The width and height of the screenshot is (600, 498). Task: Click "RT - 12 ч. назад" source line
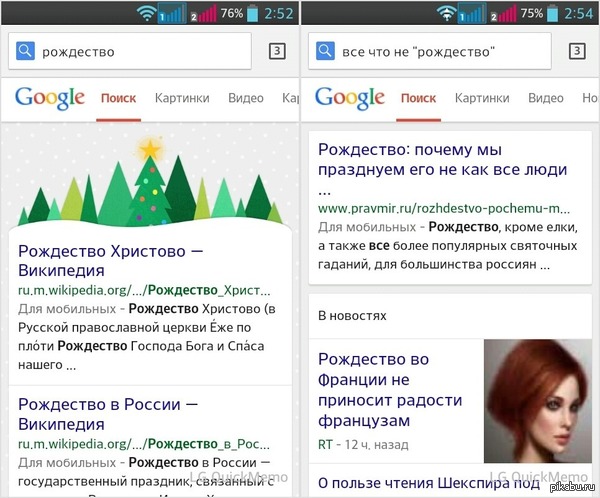363,445
